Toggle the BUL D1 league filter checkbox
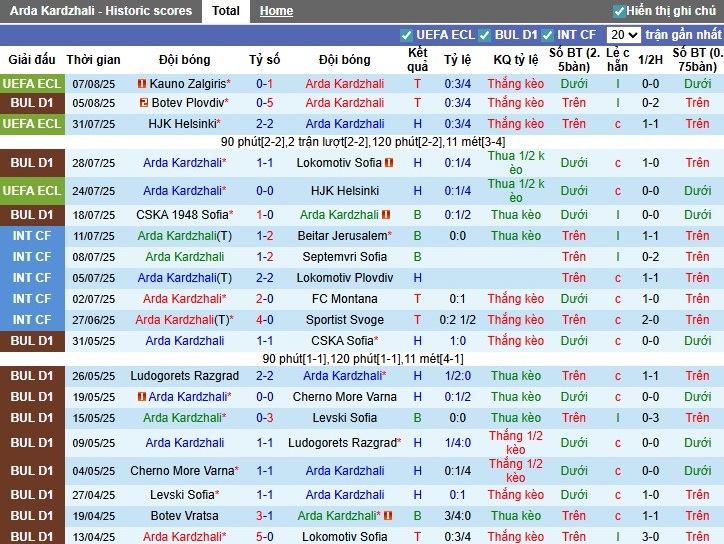Image resolution: width=724 pixels, height=544 pixels. point(484,35)
